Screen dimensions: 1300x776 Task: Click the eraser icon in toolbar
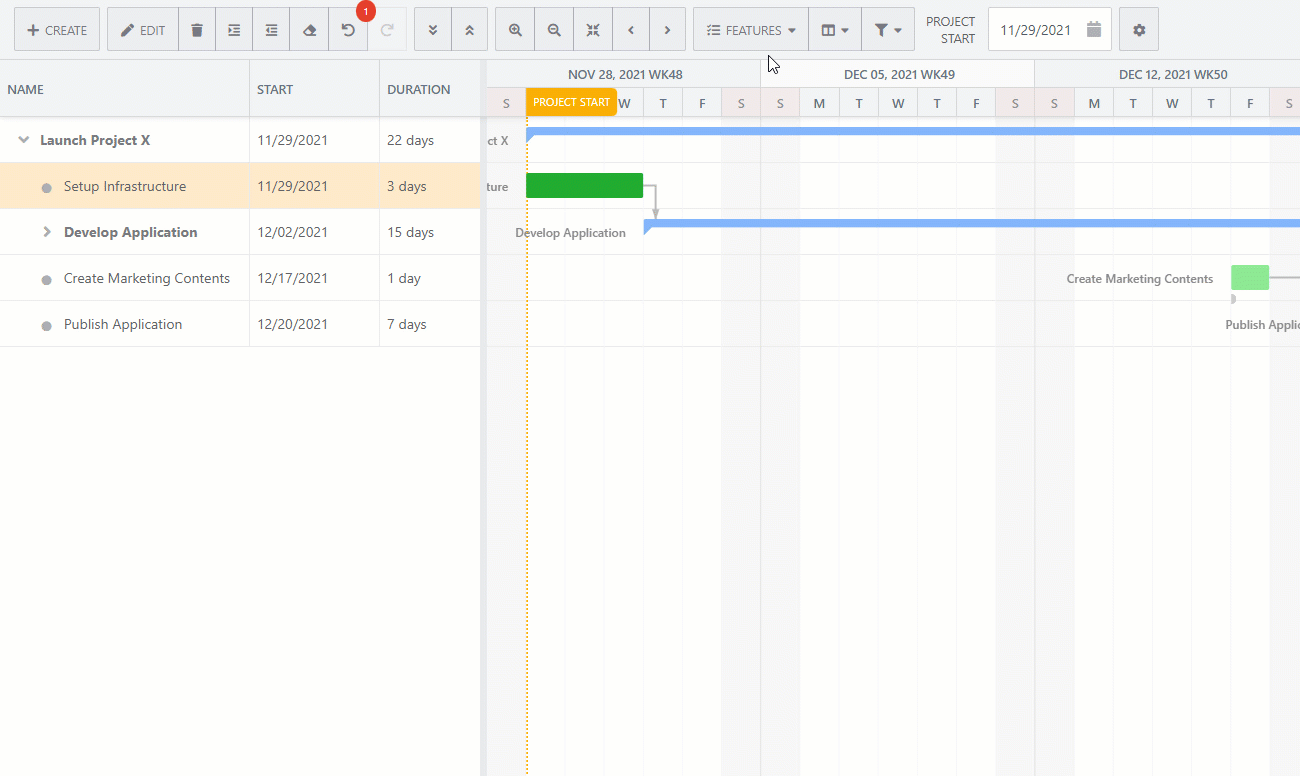pos(309,30)
